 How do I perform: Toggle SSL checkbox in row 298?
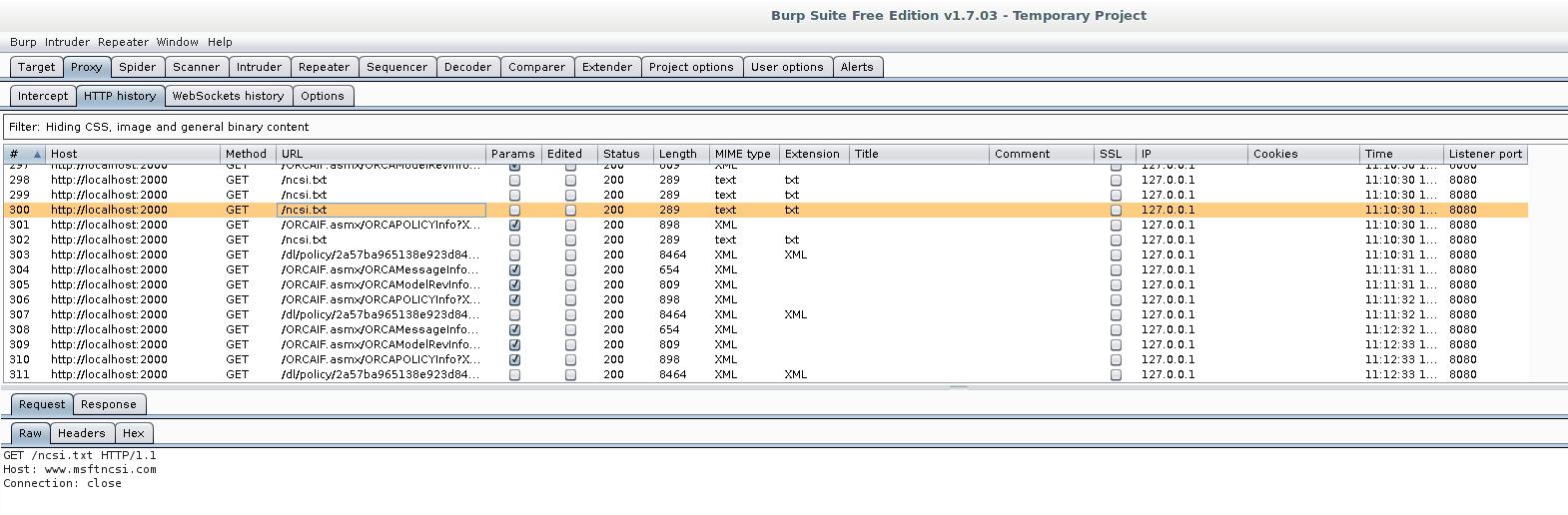[1116, 181]
